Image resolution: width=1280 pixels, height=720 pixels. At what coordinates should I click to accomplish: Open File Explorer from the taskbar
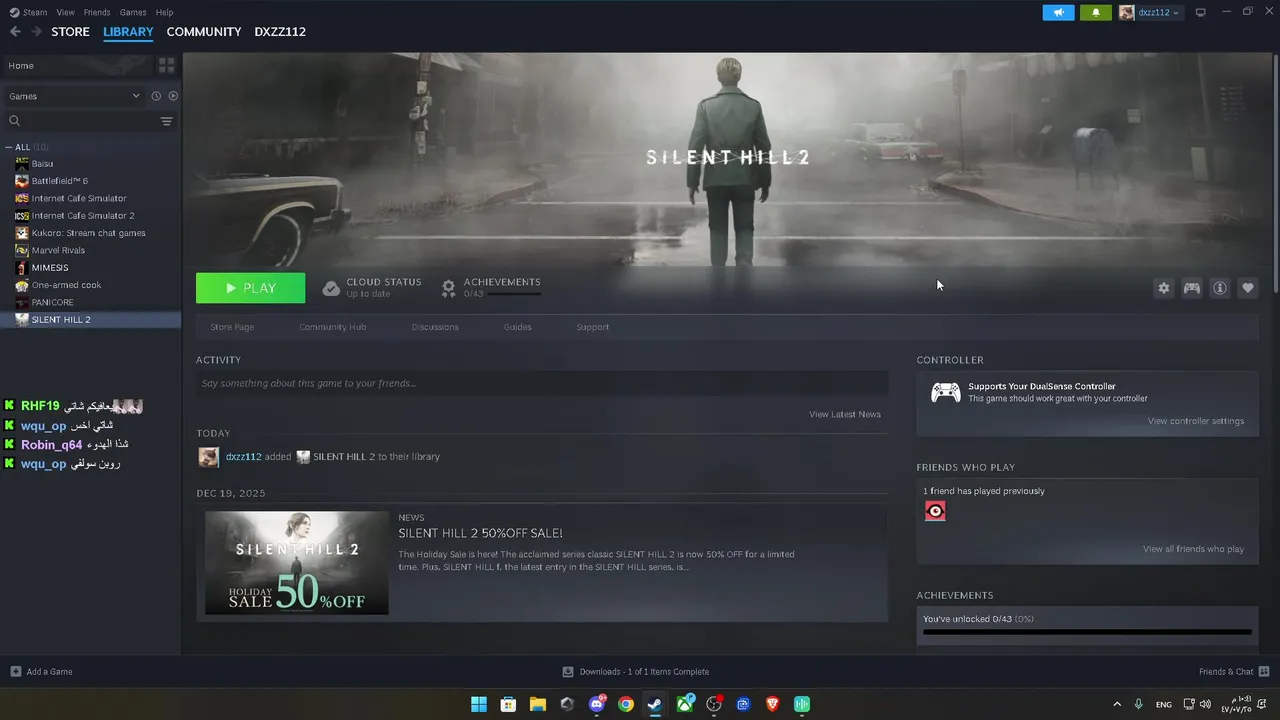coord(537,704)
